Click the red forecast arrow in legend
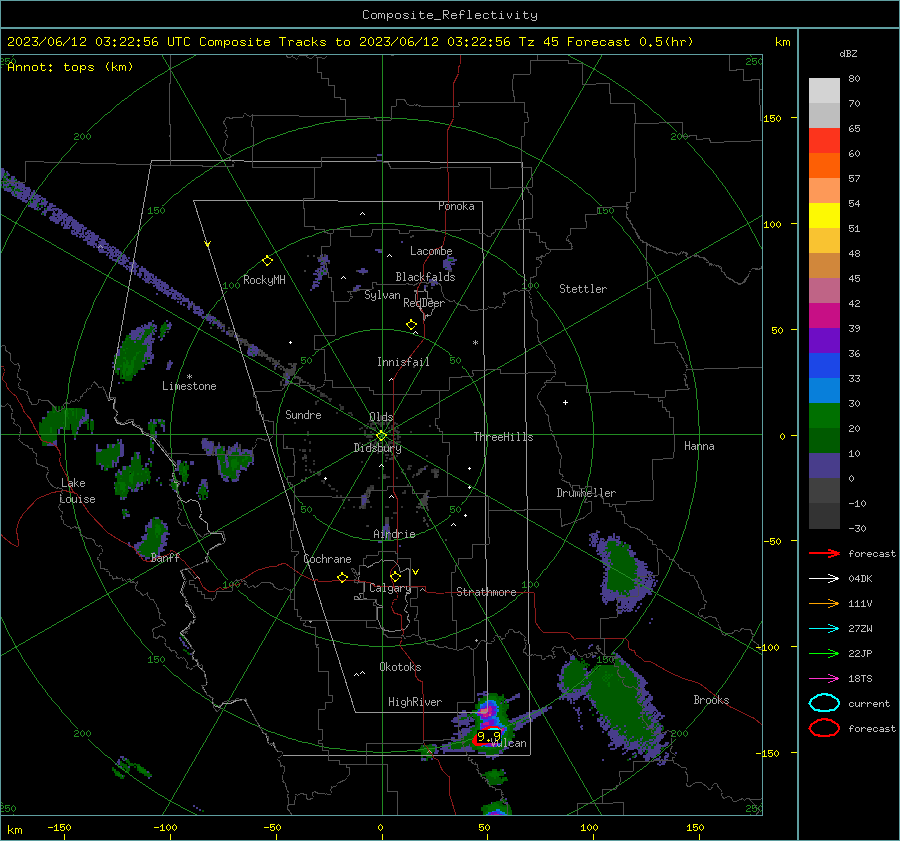Image resolution: width=900 pixels, height=841 pixels. click(x=824, y=553)
